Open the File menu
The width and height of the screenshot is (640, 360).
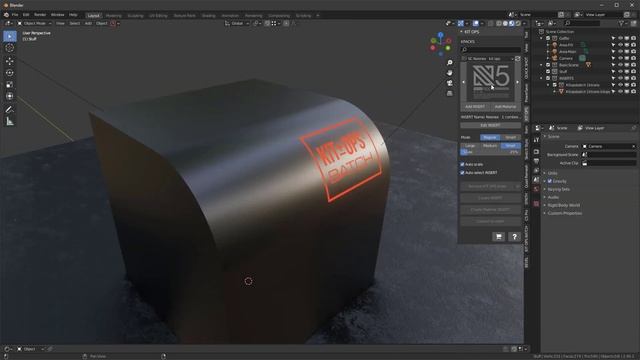pyautogui.click(x=15, y=15)
